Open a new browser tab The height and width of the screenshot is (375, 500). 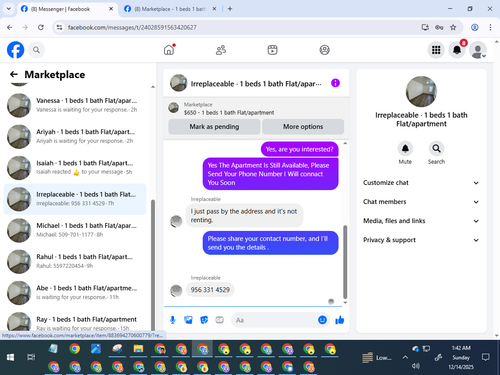coord(230,9)
